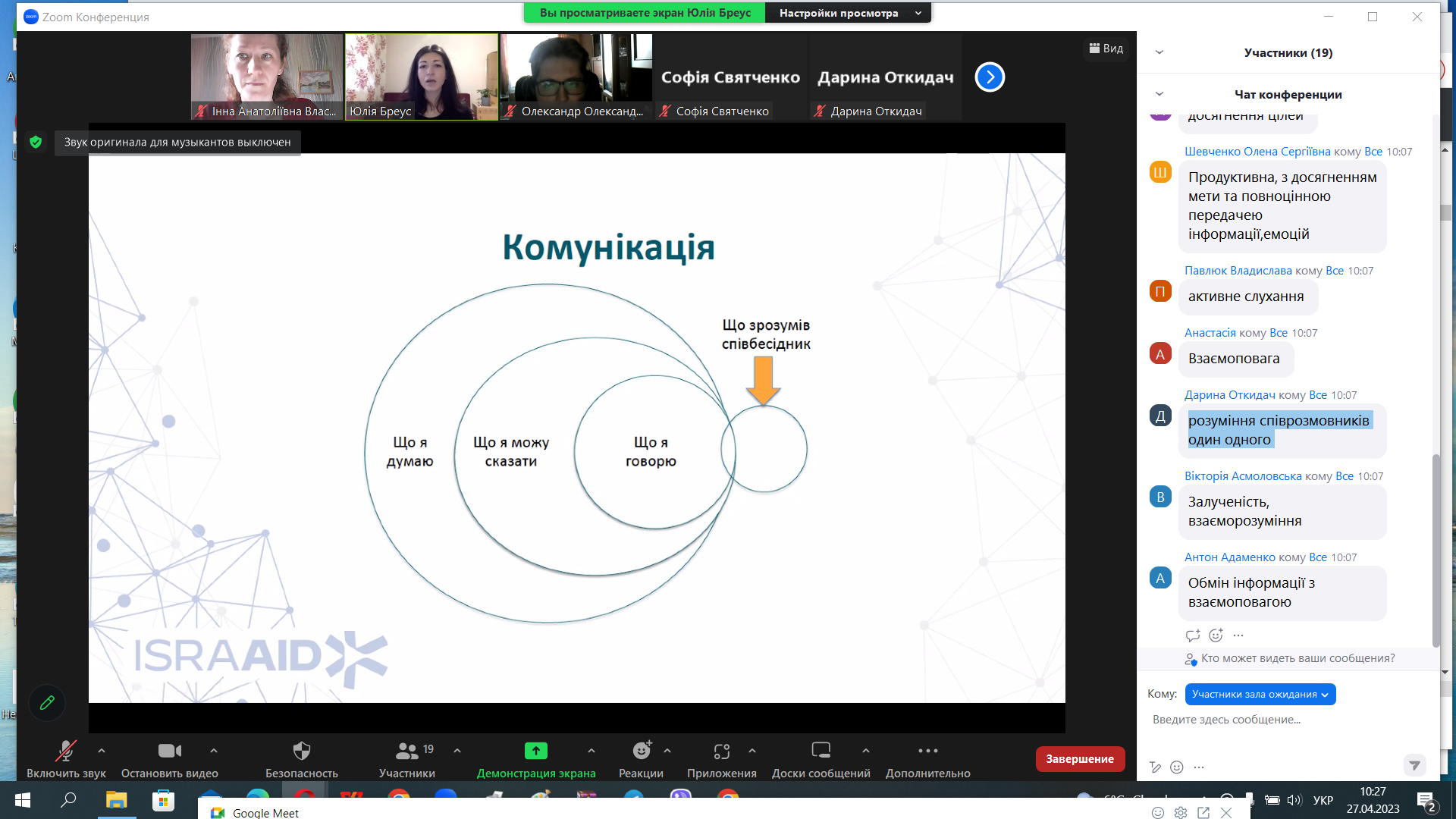
Task: Open the More (Дополнительно) options
Action: [927, 752]
